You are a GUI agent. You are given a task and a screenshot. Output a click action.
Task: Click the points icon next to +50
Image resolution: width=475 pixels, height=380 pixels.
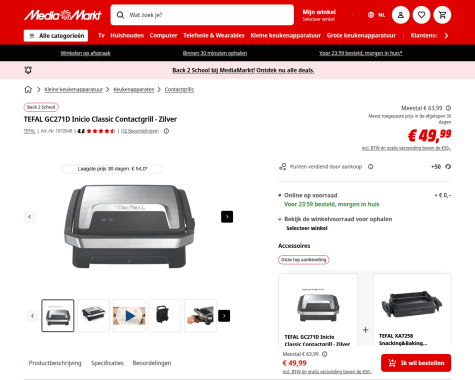448,167
